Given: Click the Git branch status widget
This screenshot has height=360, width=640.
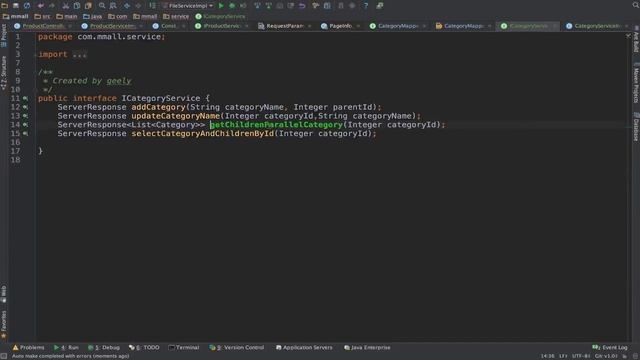Looking at the screenshot, I should pos(607,356).
